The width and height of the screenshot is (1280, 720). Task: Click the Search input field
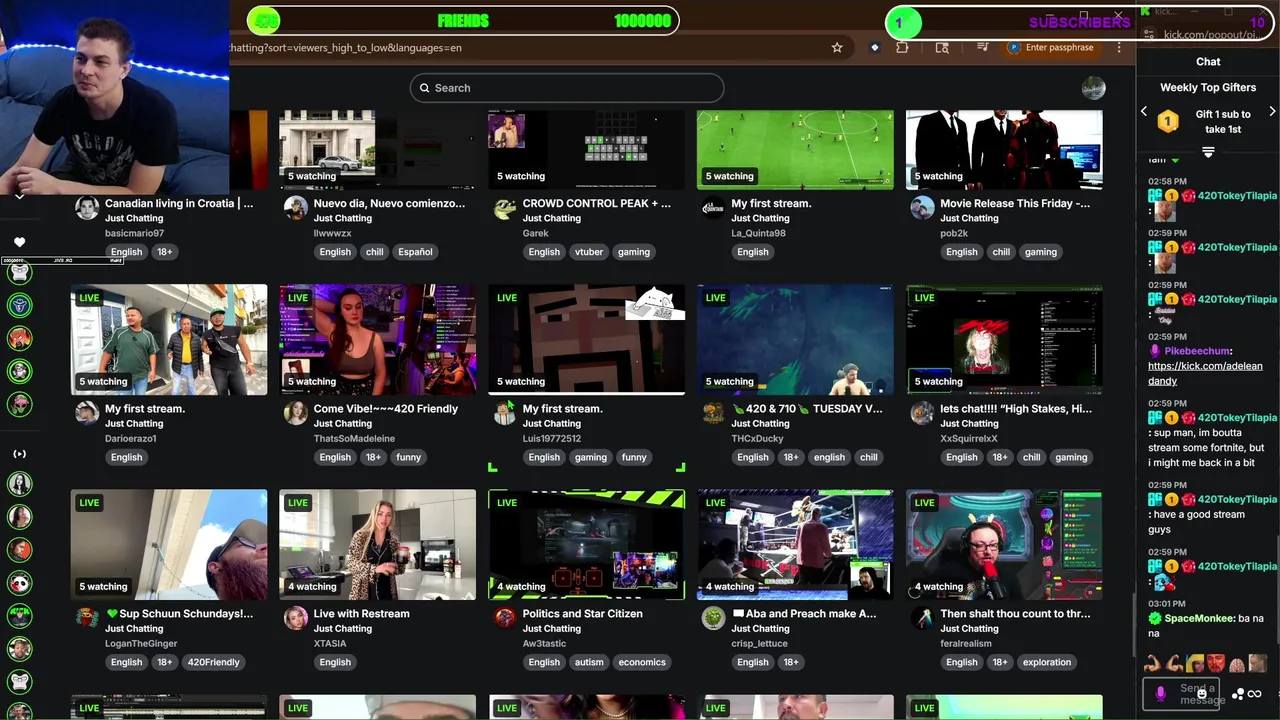pos(567,88)
